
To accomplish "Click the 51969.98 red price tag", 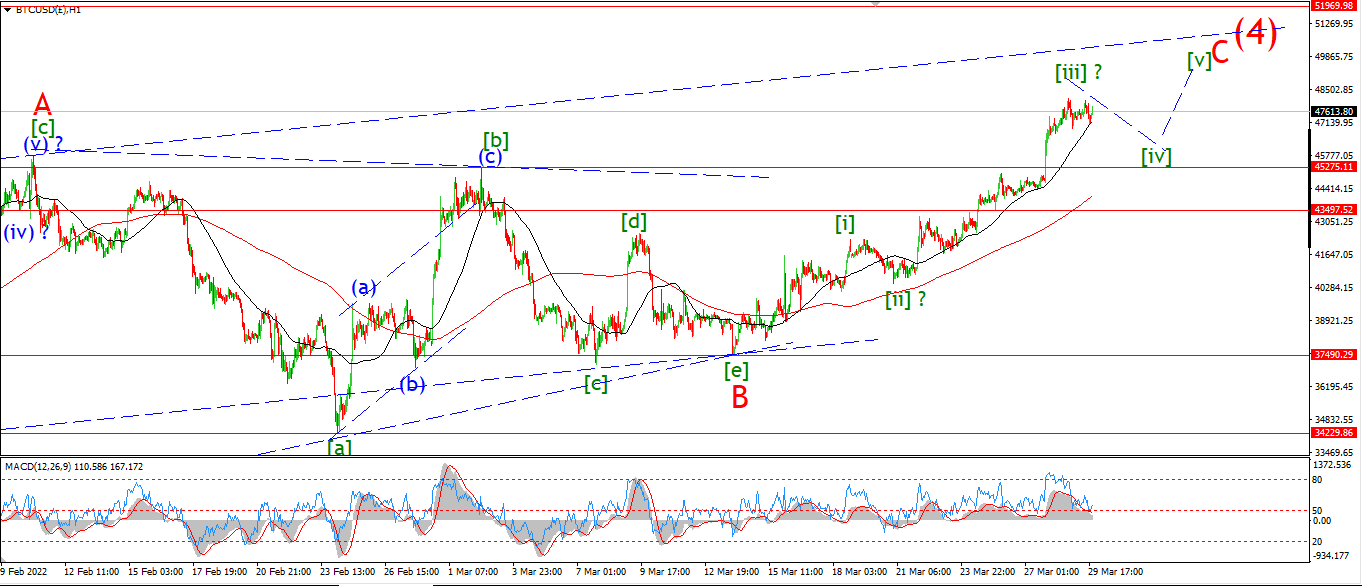I will tap(1335, 6).
